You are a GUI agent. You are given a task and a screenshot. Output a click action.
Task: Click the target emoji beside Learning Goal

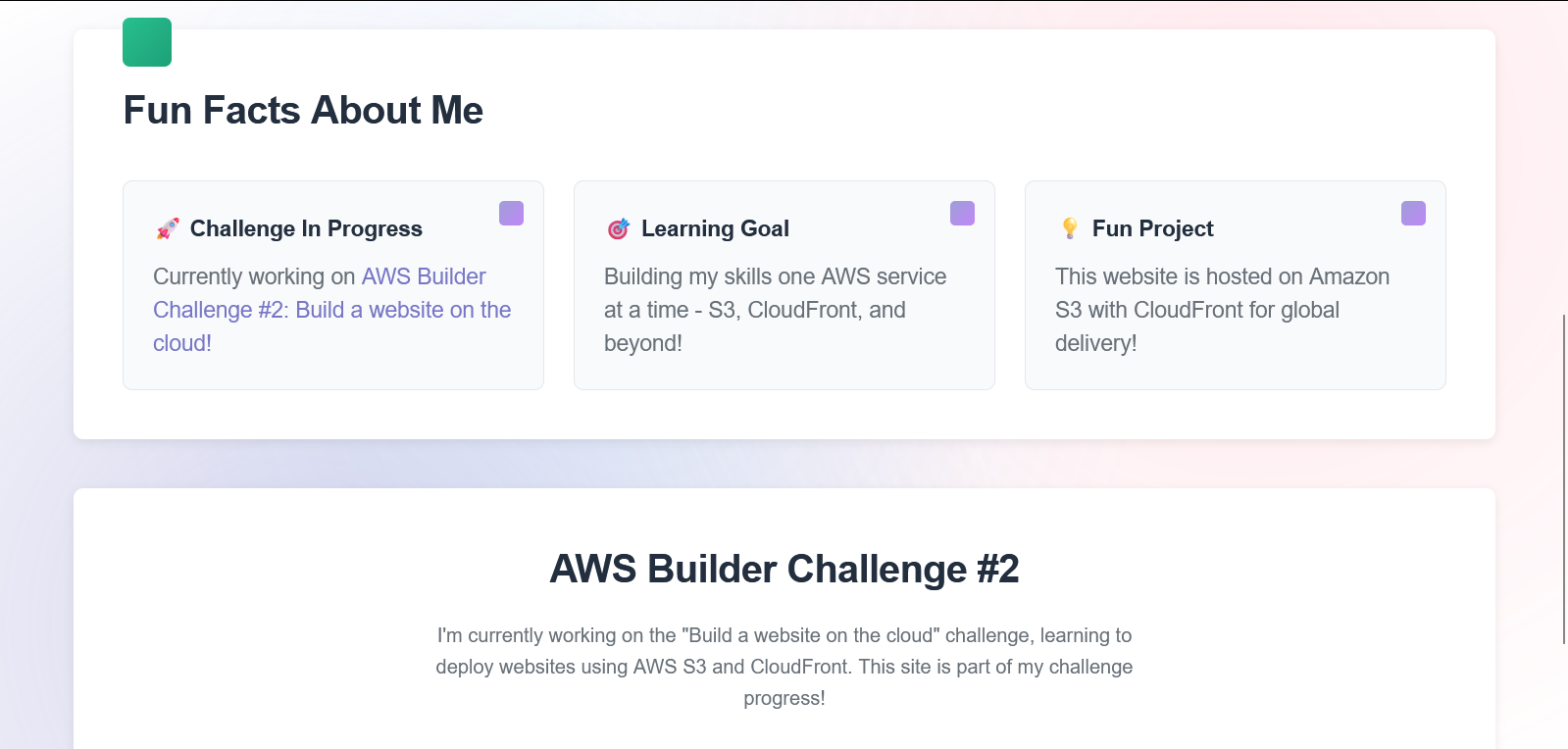click(618, 228)
